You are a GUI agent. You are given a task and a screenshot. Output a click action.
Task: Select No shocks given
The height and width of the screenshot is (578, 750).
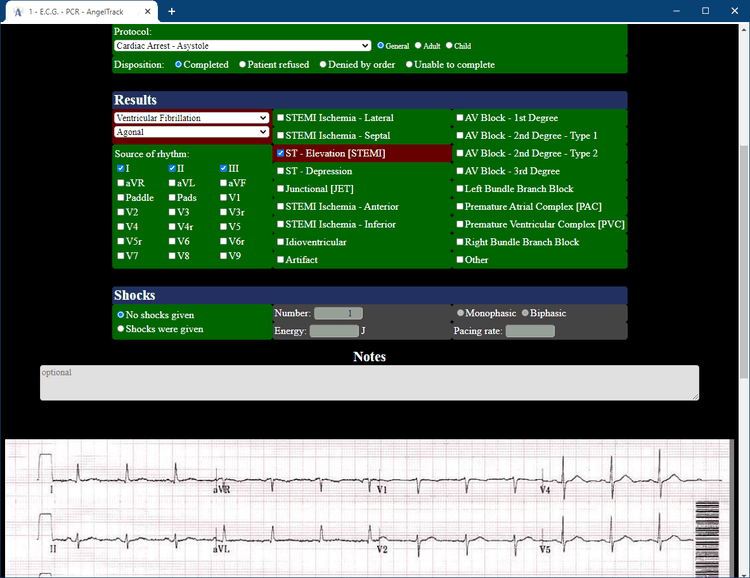coord(121,315)
